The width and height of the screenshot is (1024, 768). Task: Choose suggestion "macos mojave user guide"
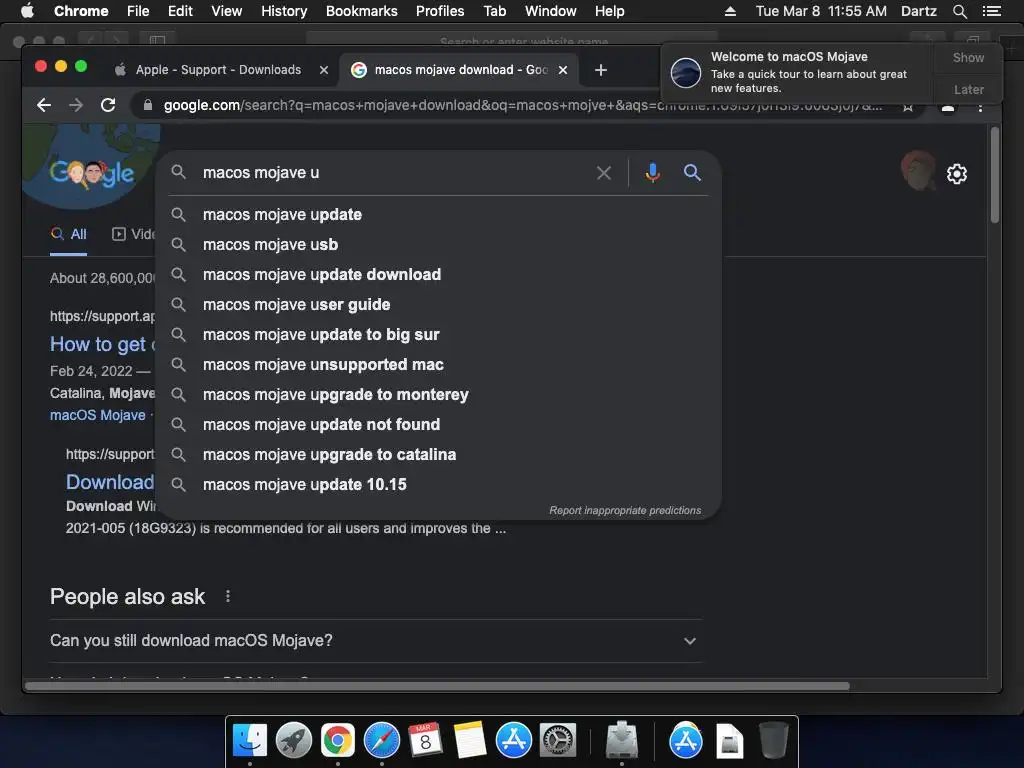tap(439, 305)
